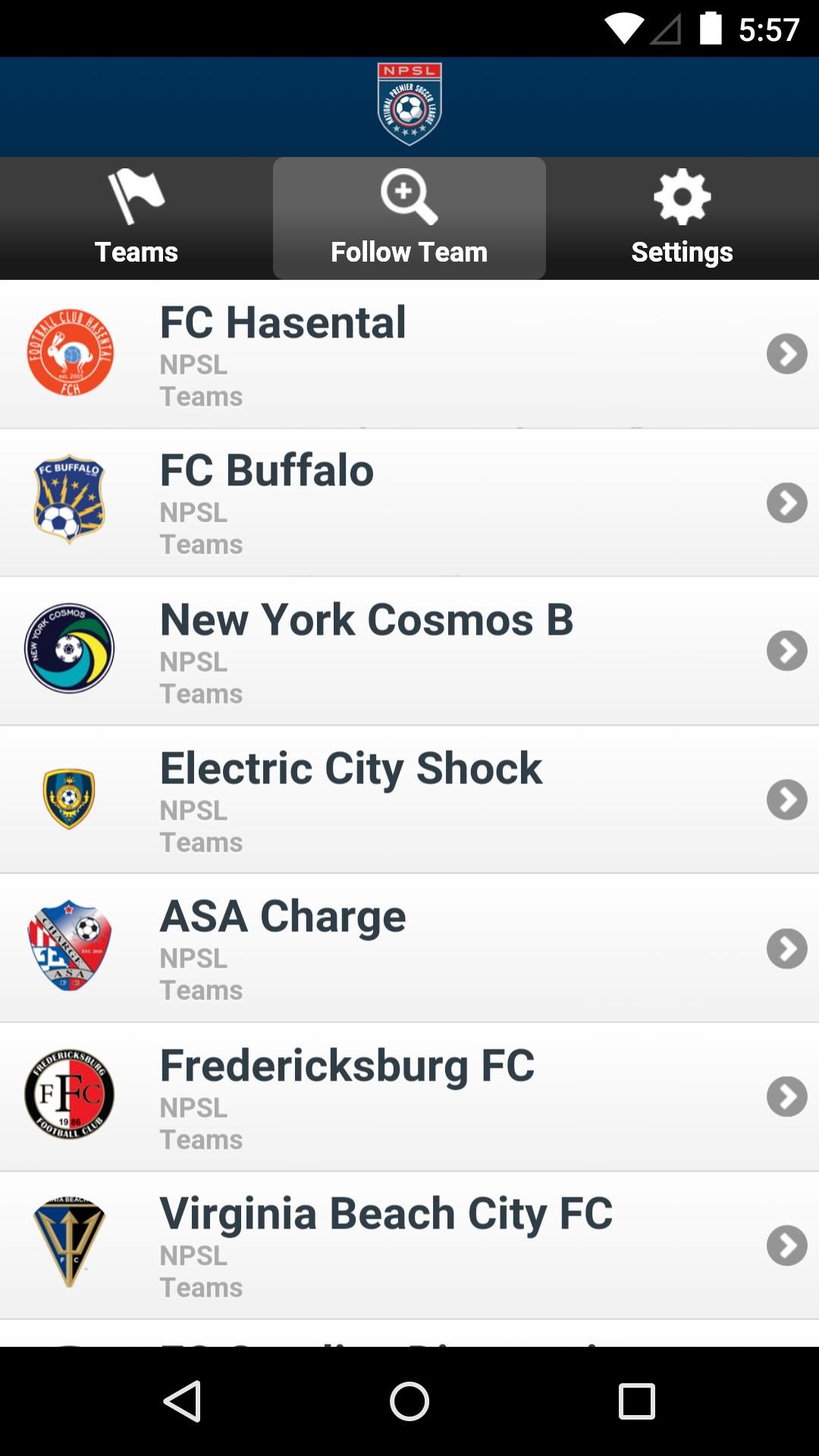Expand FC Hasental with its arrow
Viewport: 819px width, 1456px height.
click(786, 353)
